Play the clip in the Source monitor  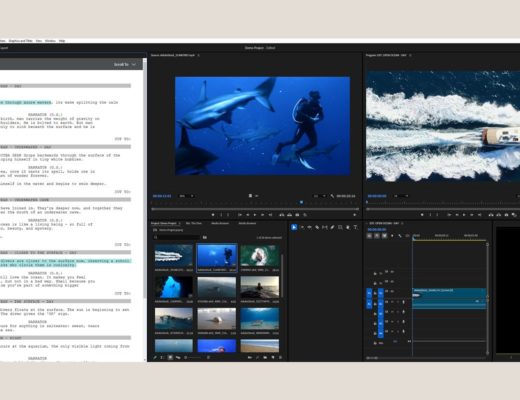[x=255, y=215]
